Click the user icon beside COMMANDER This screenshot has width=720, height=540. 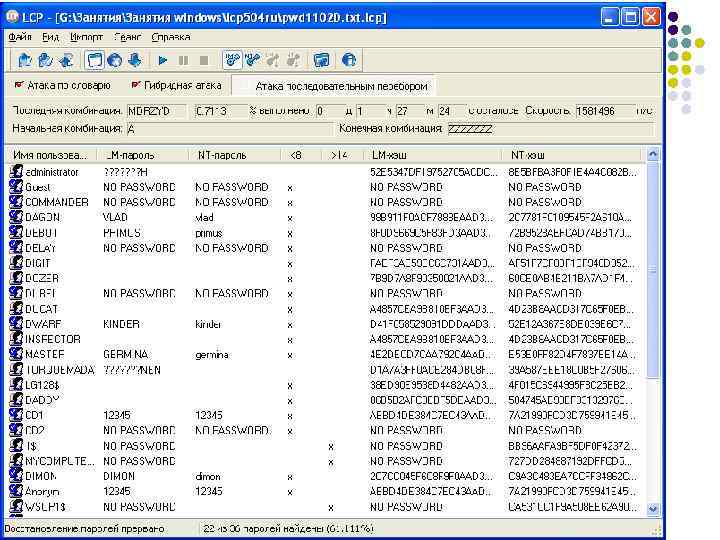click(x=16, y=202)
